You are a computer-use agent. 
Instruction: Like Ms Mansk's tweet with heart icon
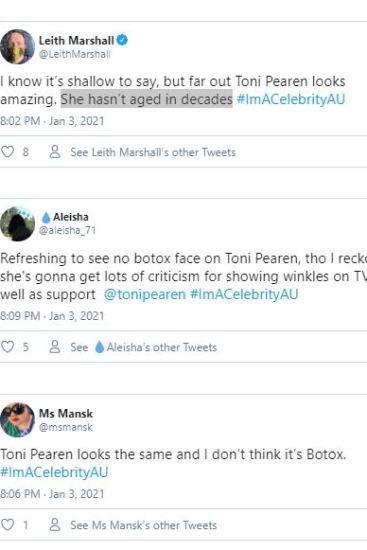pyautogui.click(x=7, y=525)
